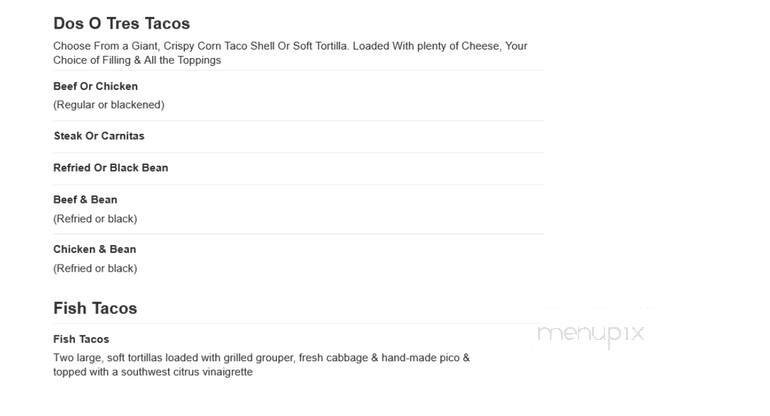Click the words "fresh cabbage" in the description
Viewport: 770px width, 416px height.
click(x=337, y=357)
